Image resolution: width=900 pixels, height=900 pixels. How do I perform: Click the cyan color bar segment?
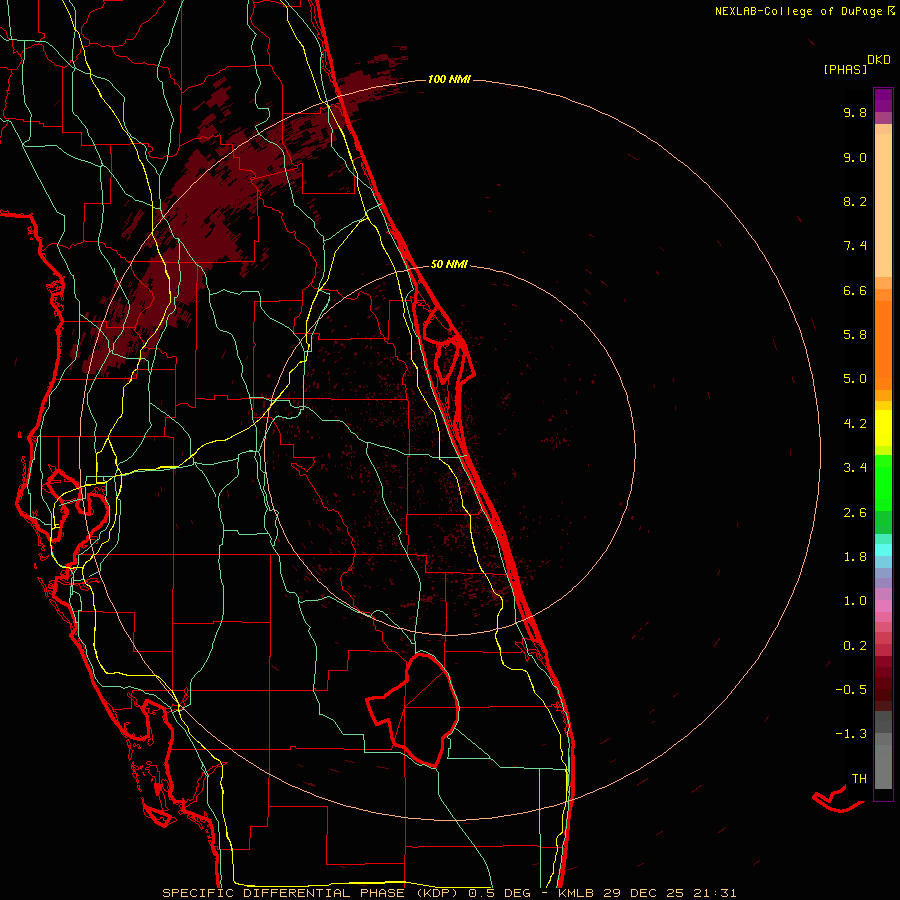[883, 549]
